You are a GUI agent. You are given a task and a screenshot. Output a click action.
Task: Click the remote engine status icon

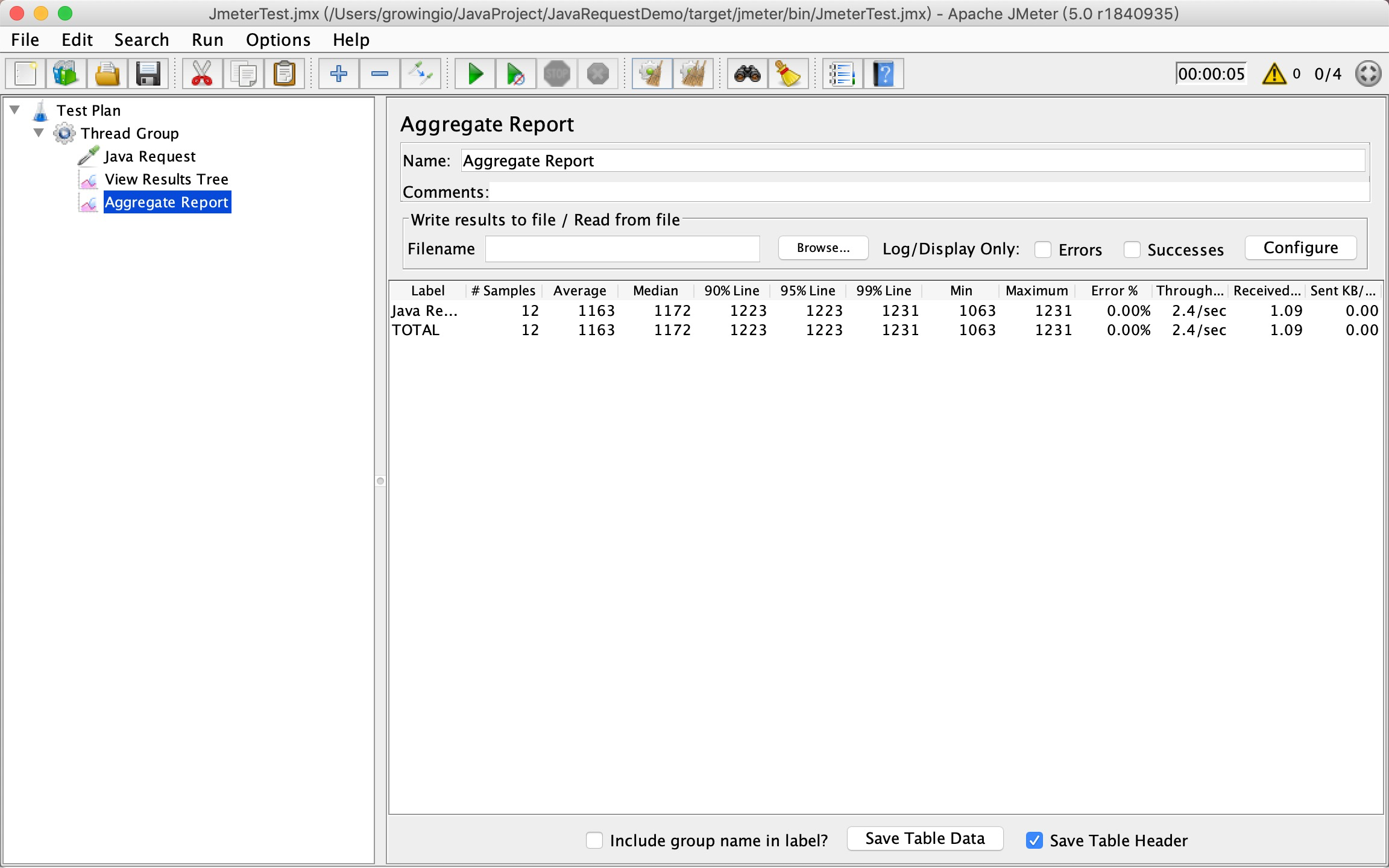1368,74
